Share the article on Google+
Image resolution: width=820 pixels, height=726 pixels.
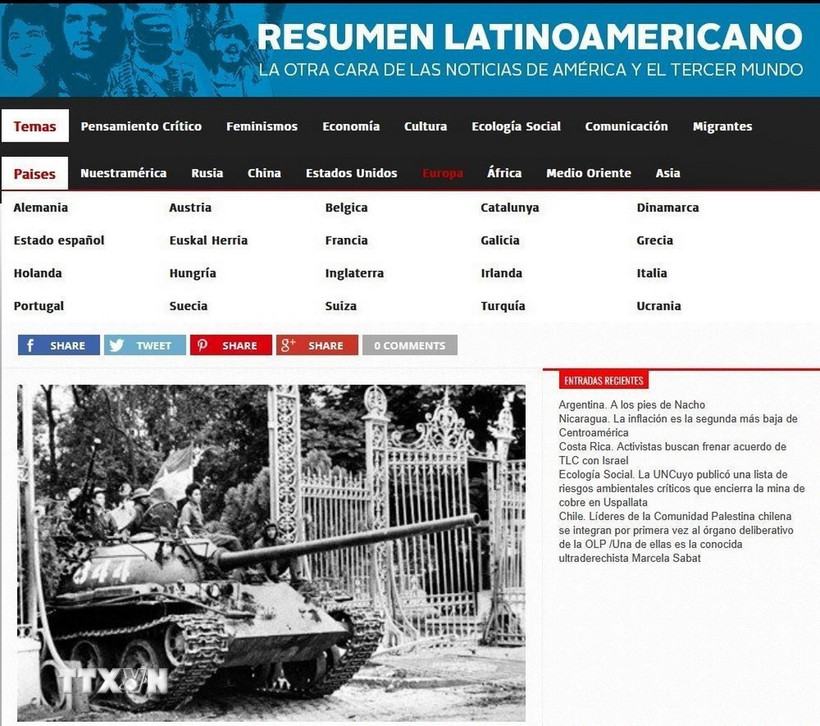click(x=317, y=344)
